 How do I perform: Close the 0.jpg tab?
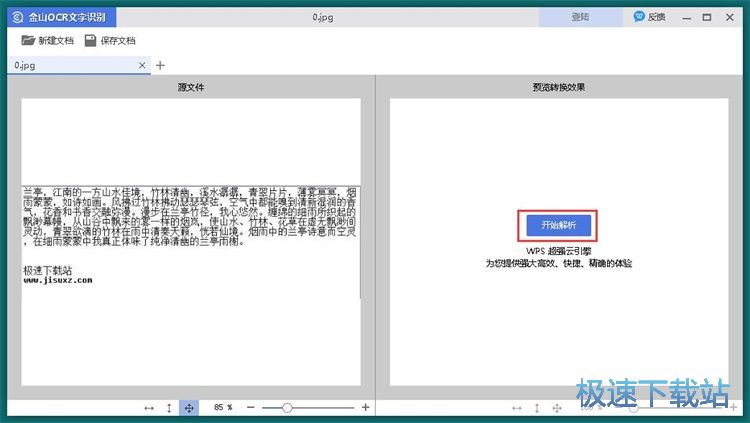(142, 65)
